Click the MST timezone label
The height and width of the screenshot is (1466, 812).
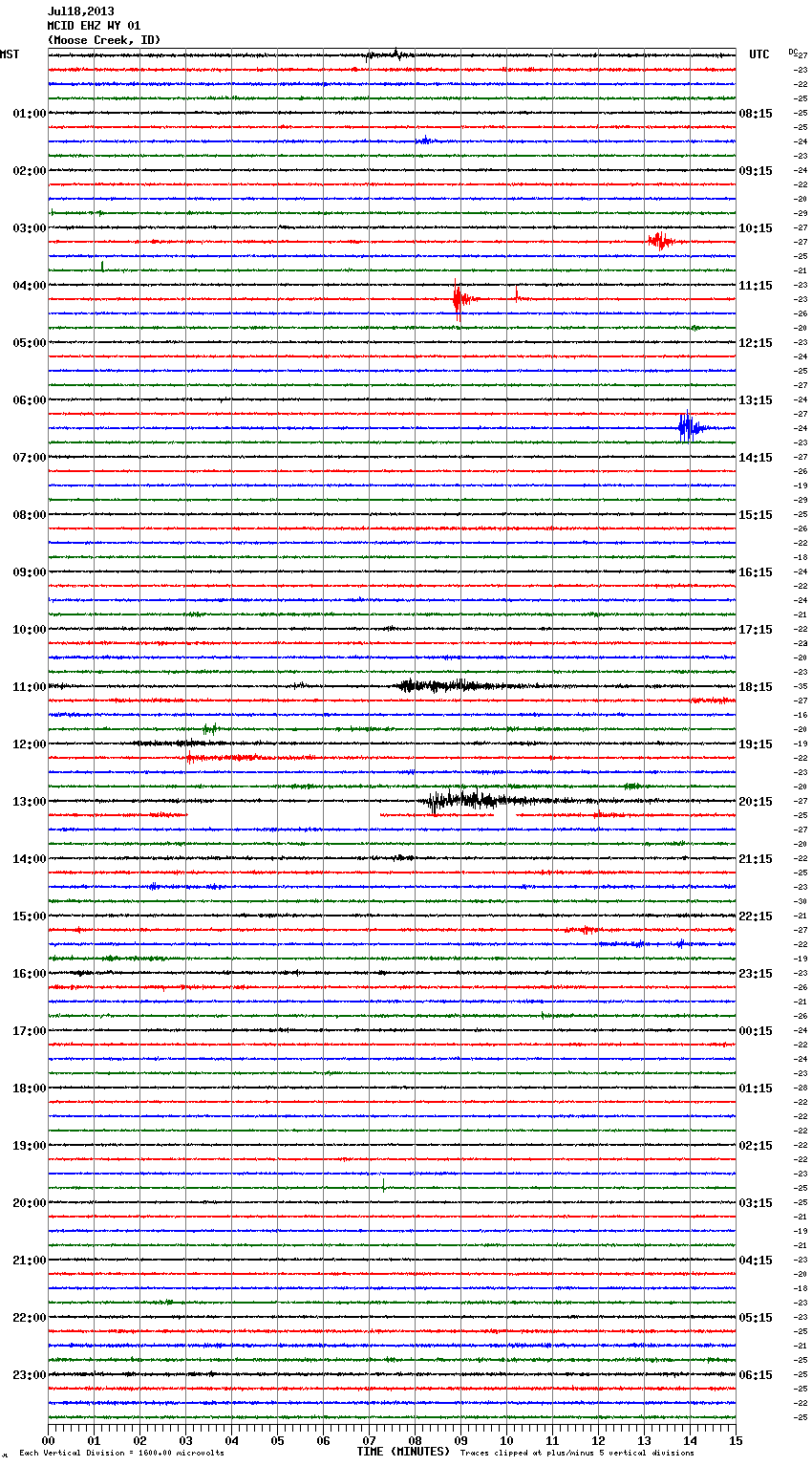pyautogui.click(x=10, y=54)
